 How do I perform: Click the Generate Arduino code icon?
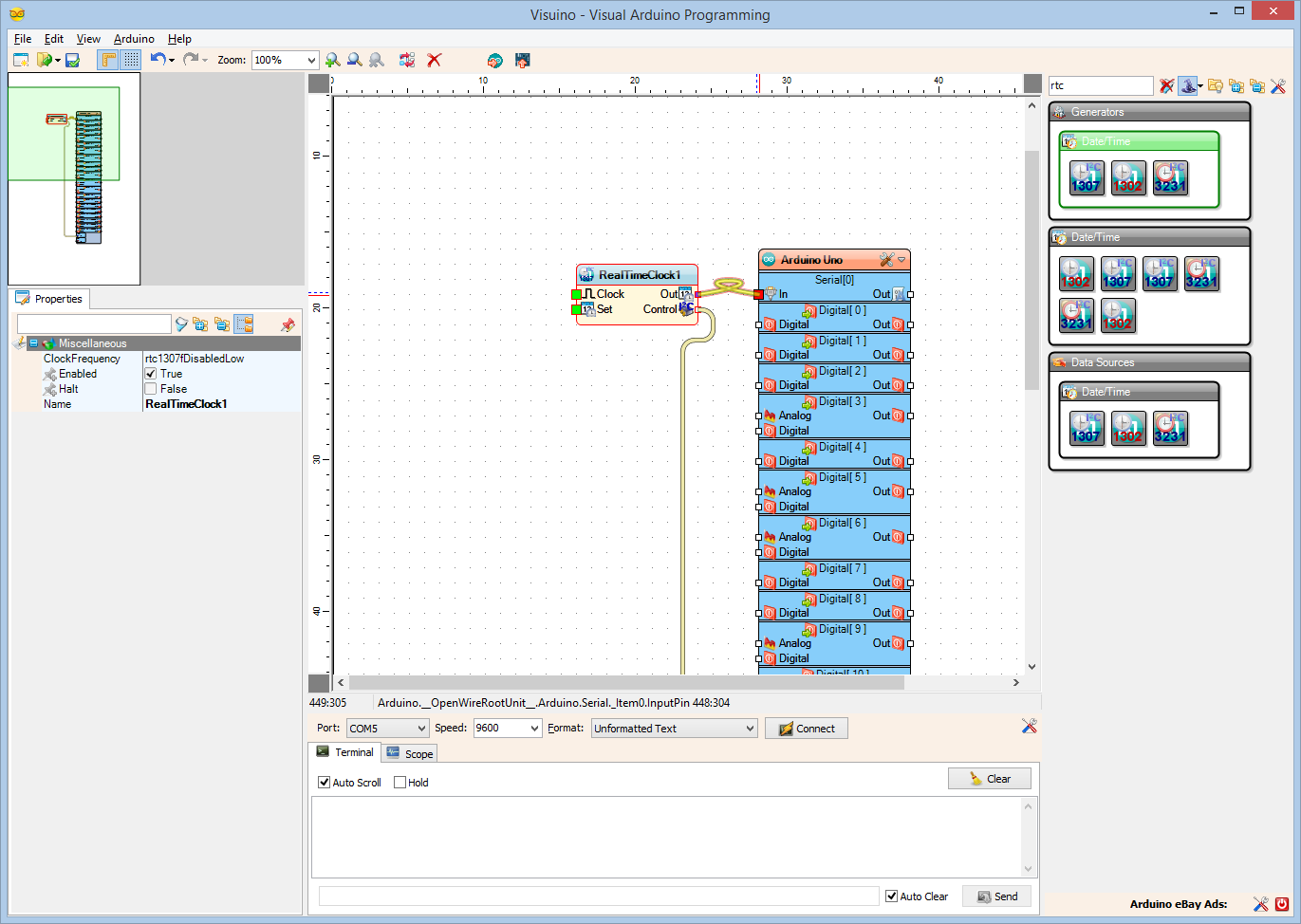494,60
